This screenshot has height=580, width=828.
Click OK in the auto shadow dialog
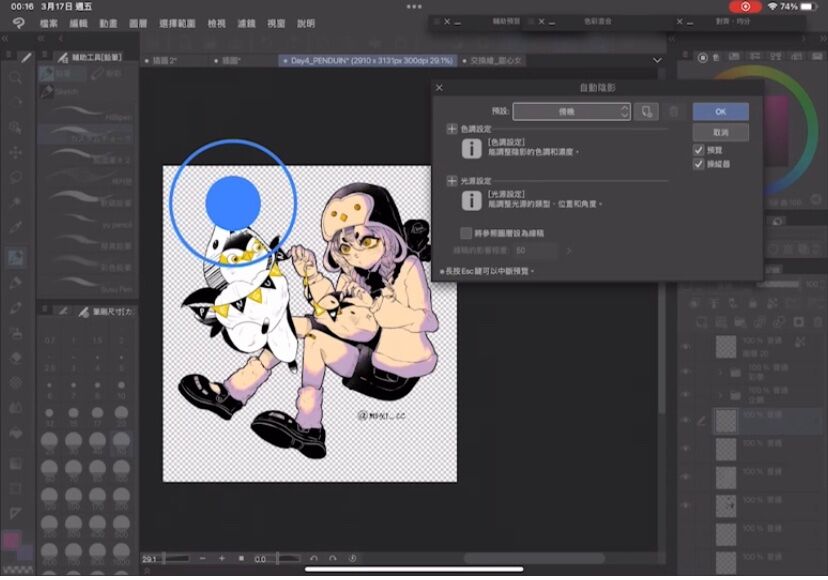720,111
